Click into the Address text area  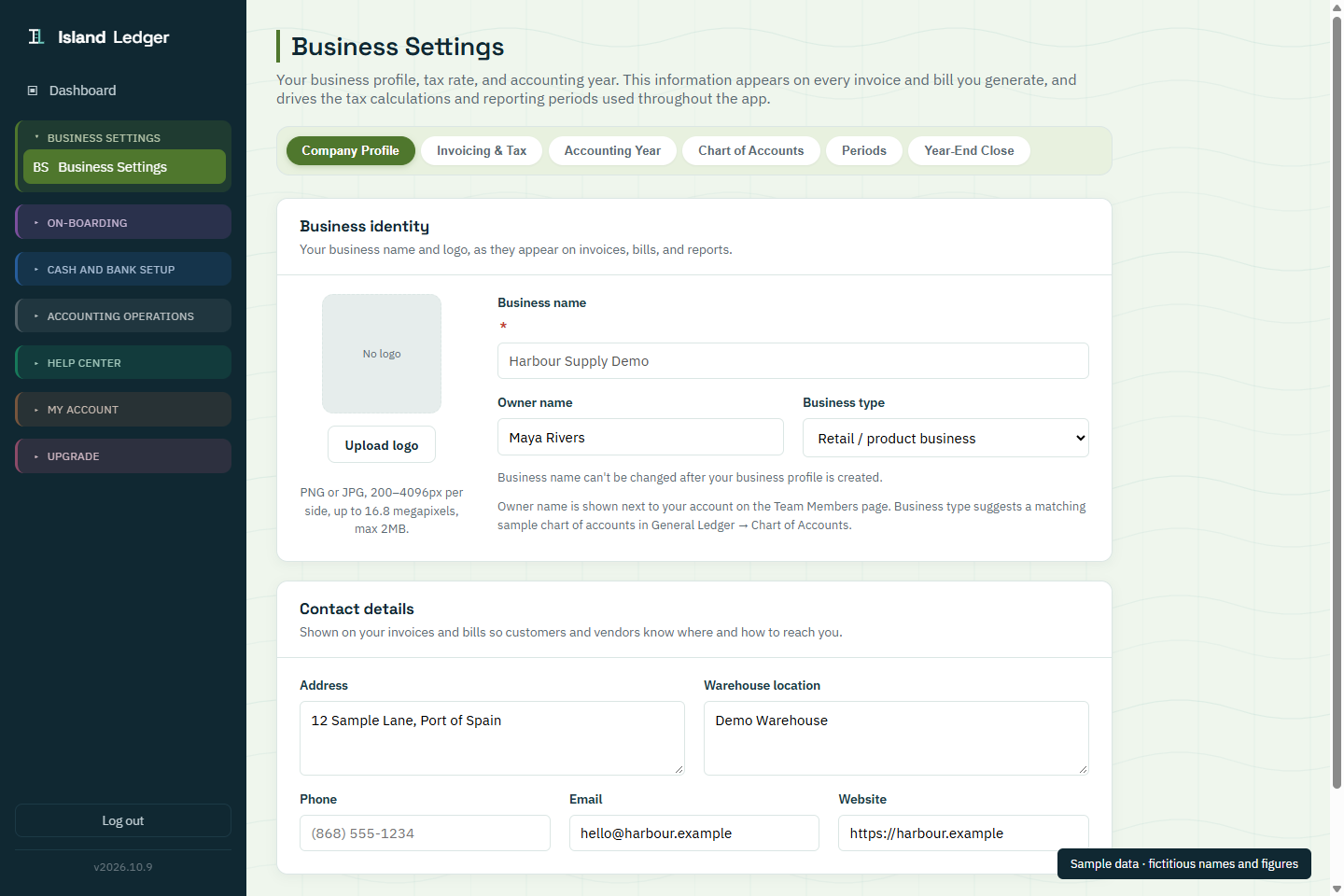pos(492,738)
